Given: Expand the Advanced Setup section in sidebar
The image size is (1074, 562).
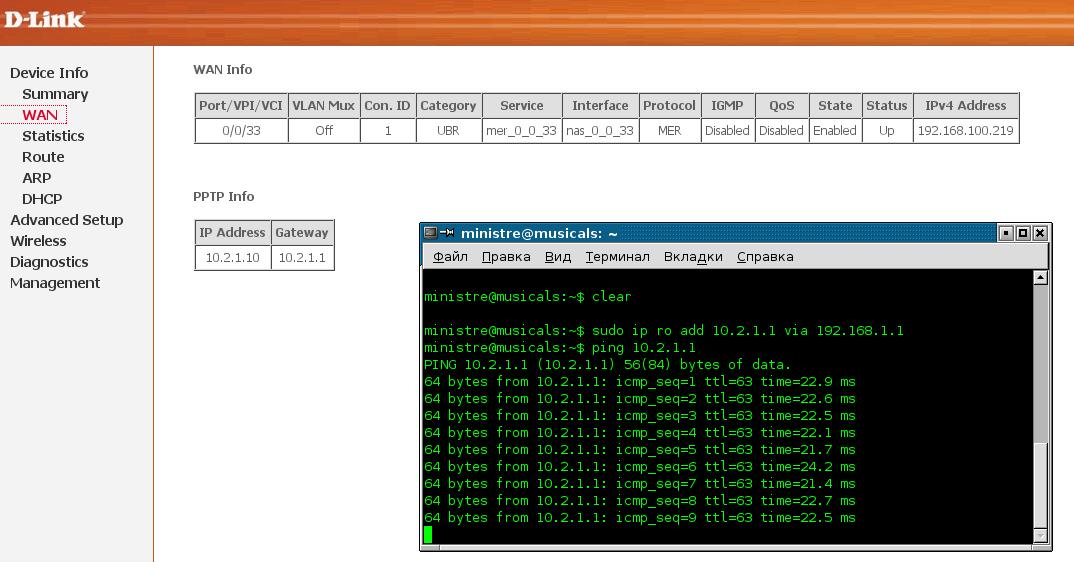Looking at the screenshot, I should coord(67,220).
